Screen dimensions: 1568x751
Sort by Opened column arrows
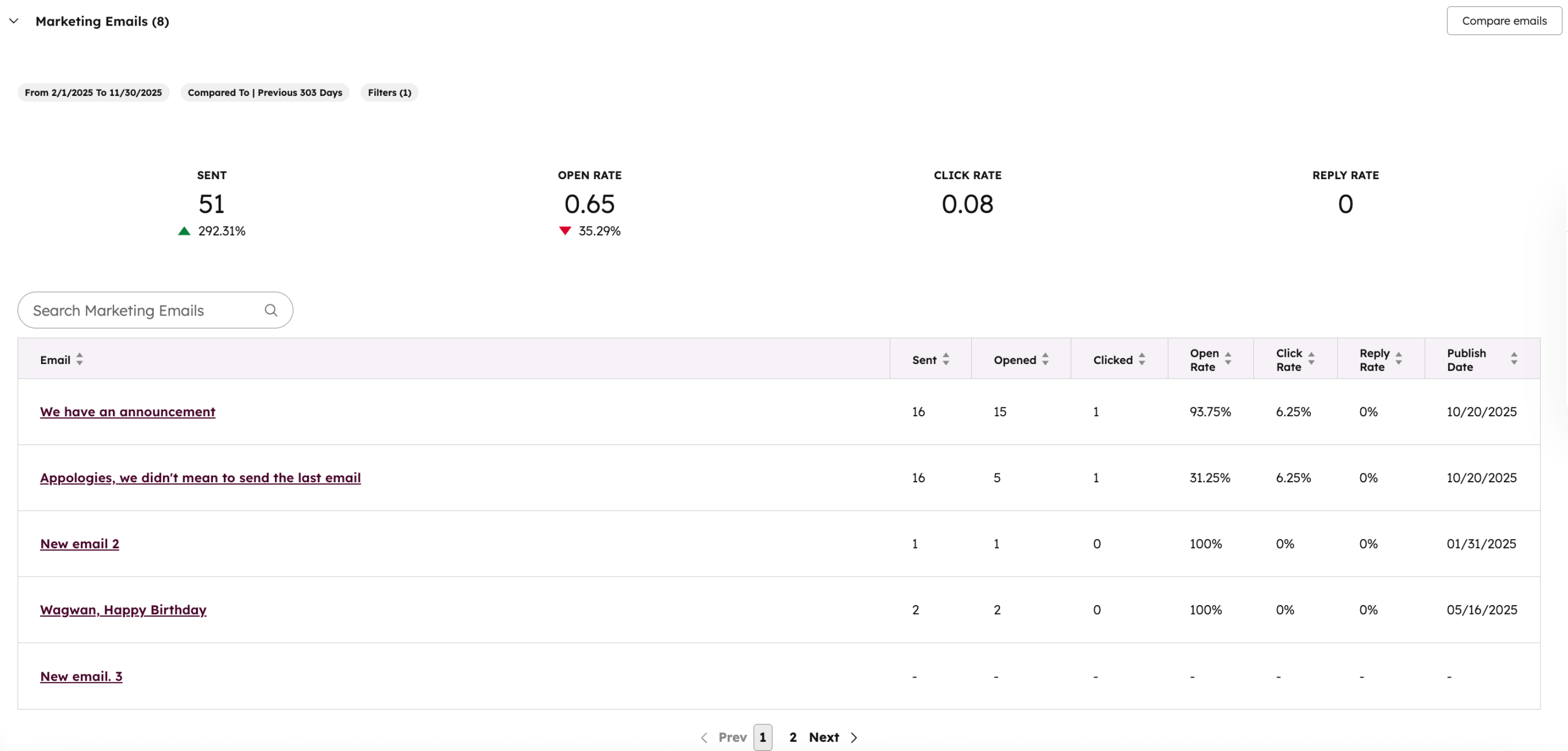pos(1045,359)
